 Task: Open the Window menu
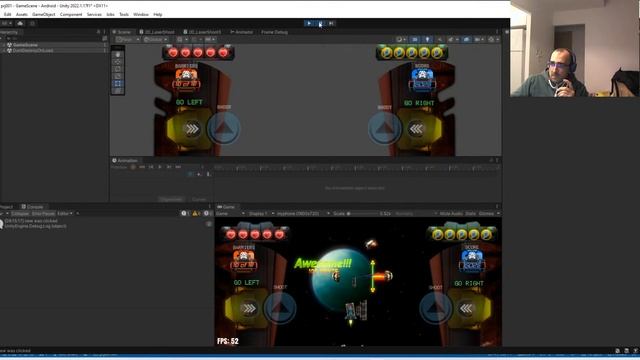(x=141, y=14)
